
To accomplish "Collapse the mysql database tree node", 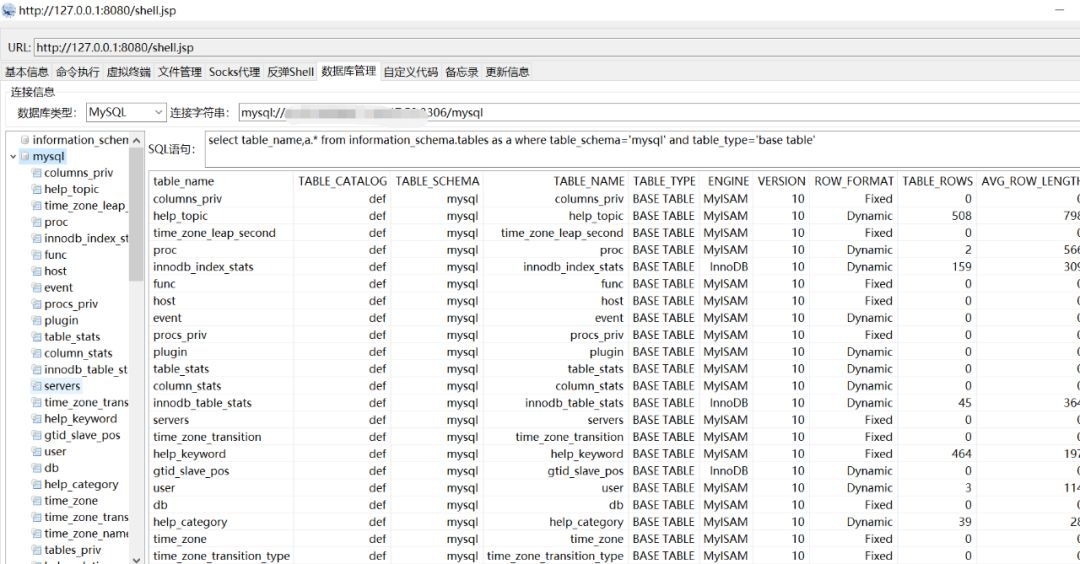I will [12, 157].
